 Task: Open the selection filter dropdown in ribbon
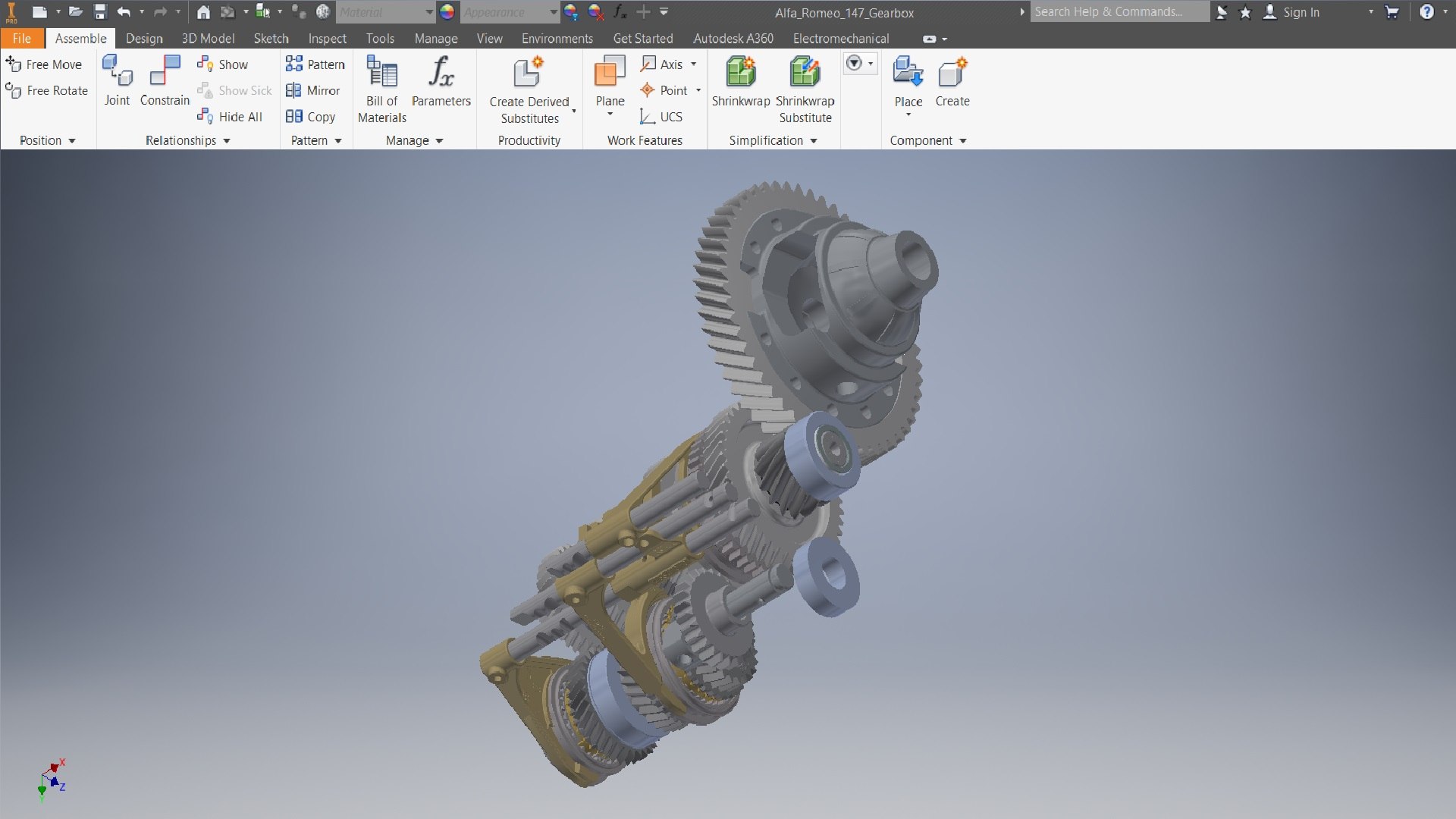click(x=860, y=64)
